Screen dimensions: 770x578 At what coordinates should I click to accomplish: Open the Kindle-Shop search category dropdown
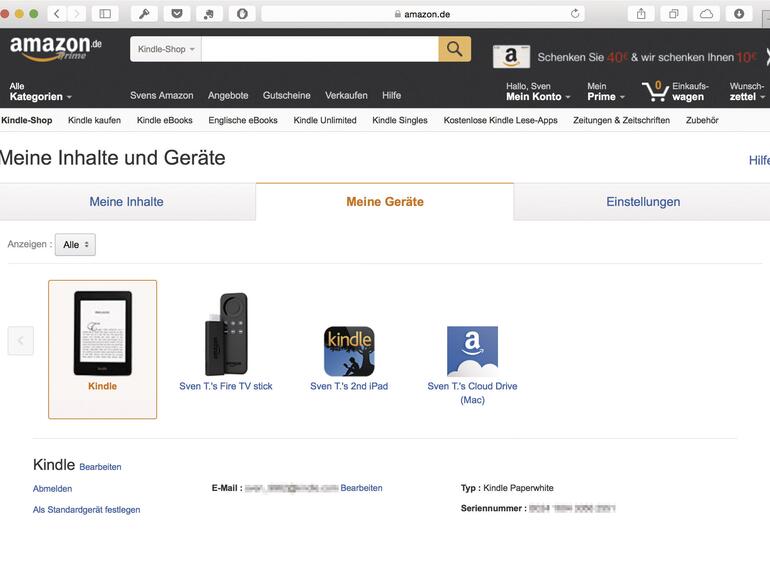pos(165,49)
